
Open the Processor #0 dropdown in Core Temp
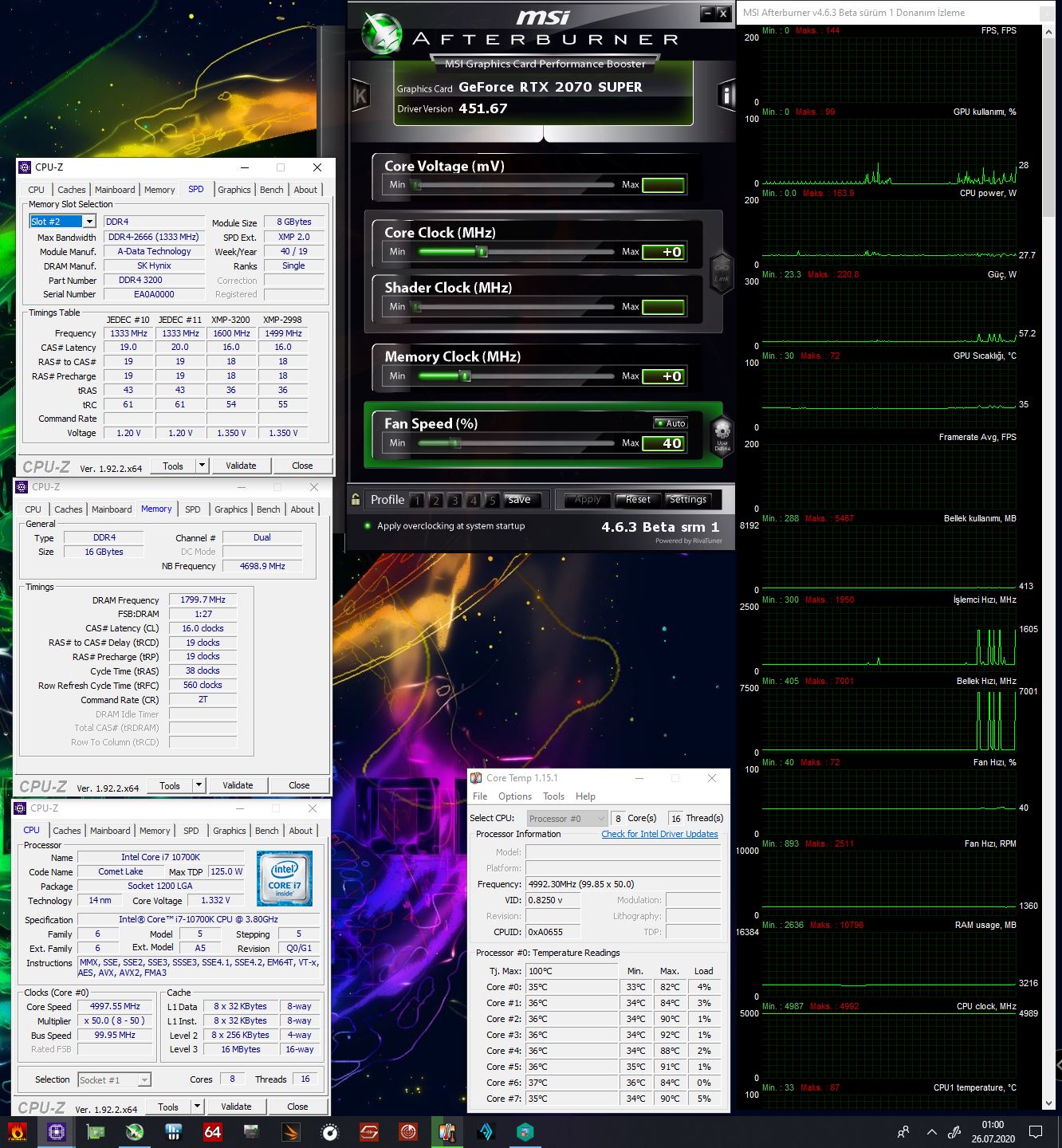[601, 819]
